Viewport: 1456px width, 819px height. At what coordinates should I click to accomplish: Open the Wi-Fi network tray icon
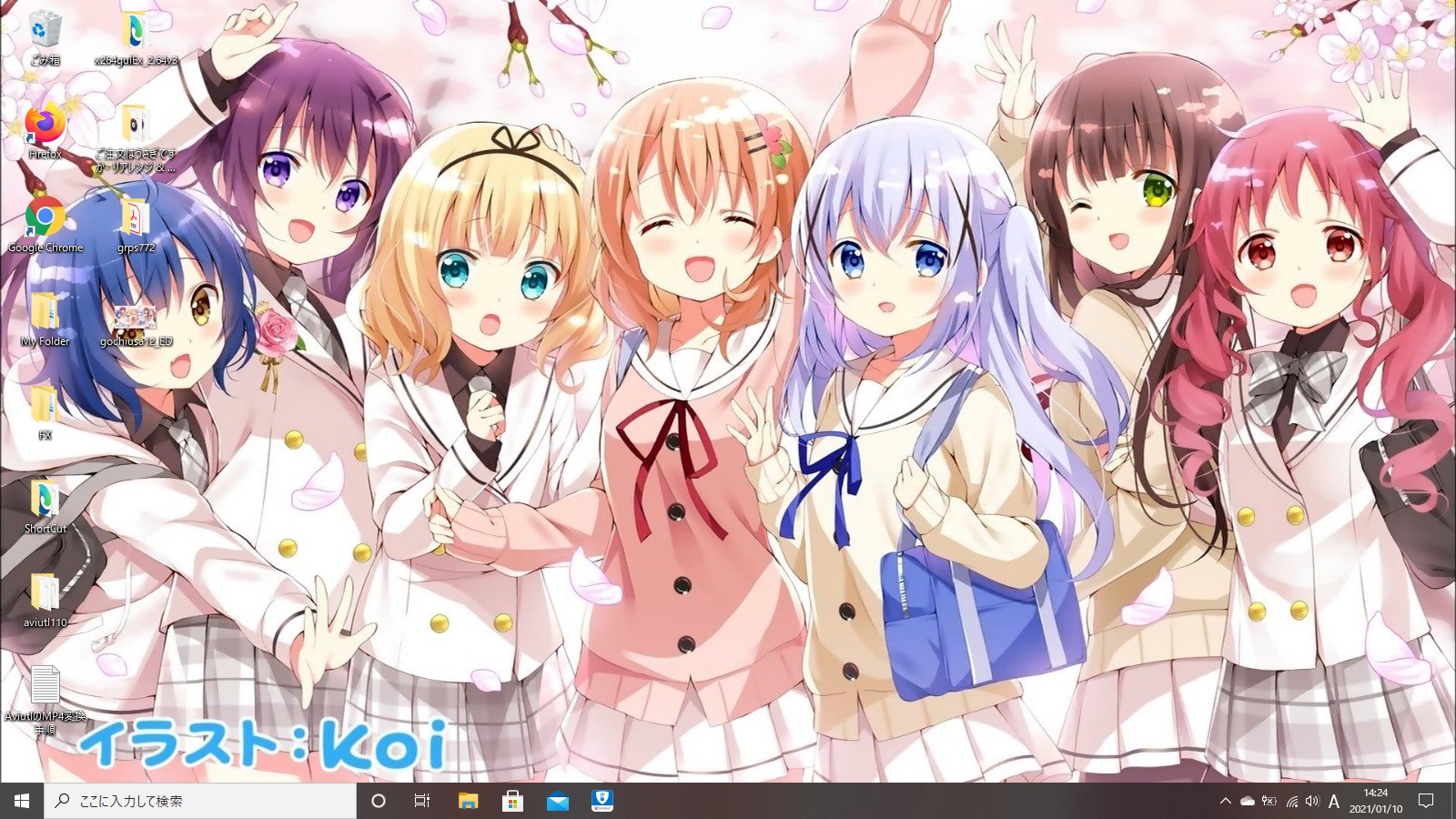tap(1291, 801)
